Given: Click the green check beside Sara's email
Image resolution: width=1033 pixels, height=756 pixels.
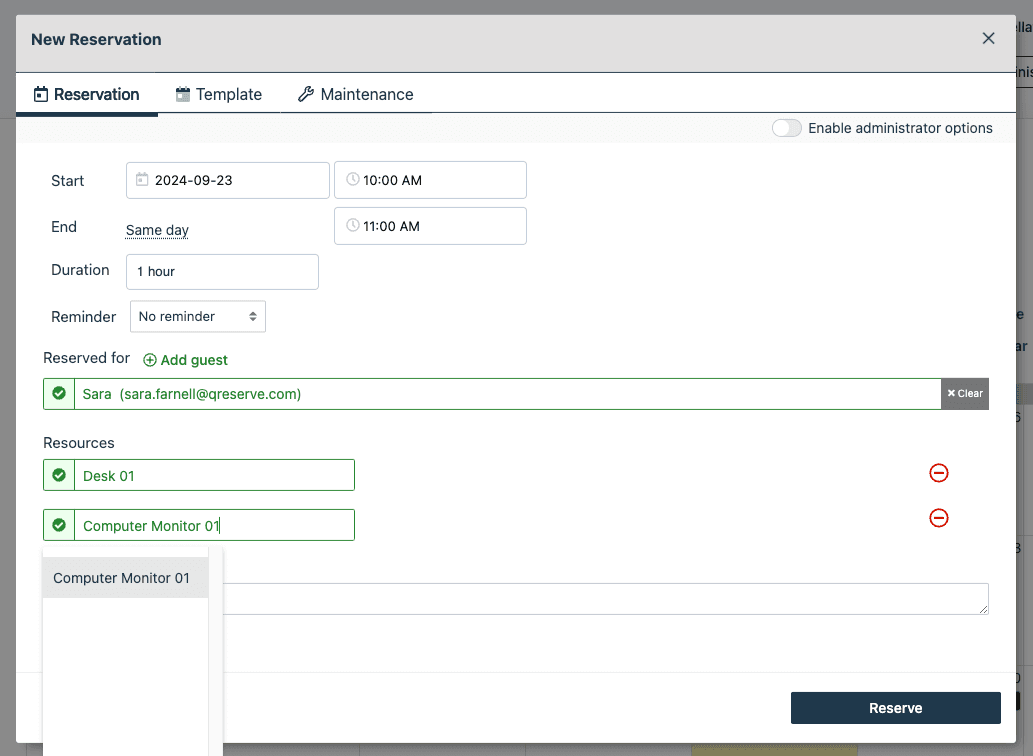Looking at the screenshot, I should (59, 394).
